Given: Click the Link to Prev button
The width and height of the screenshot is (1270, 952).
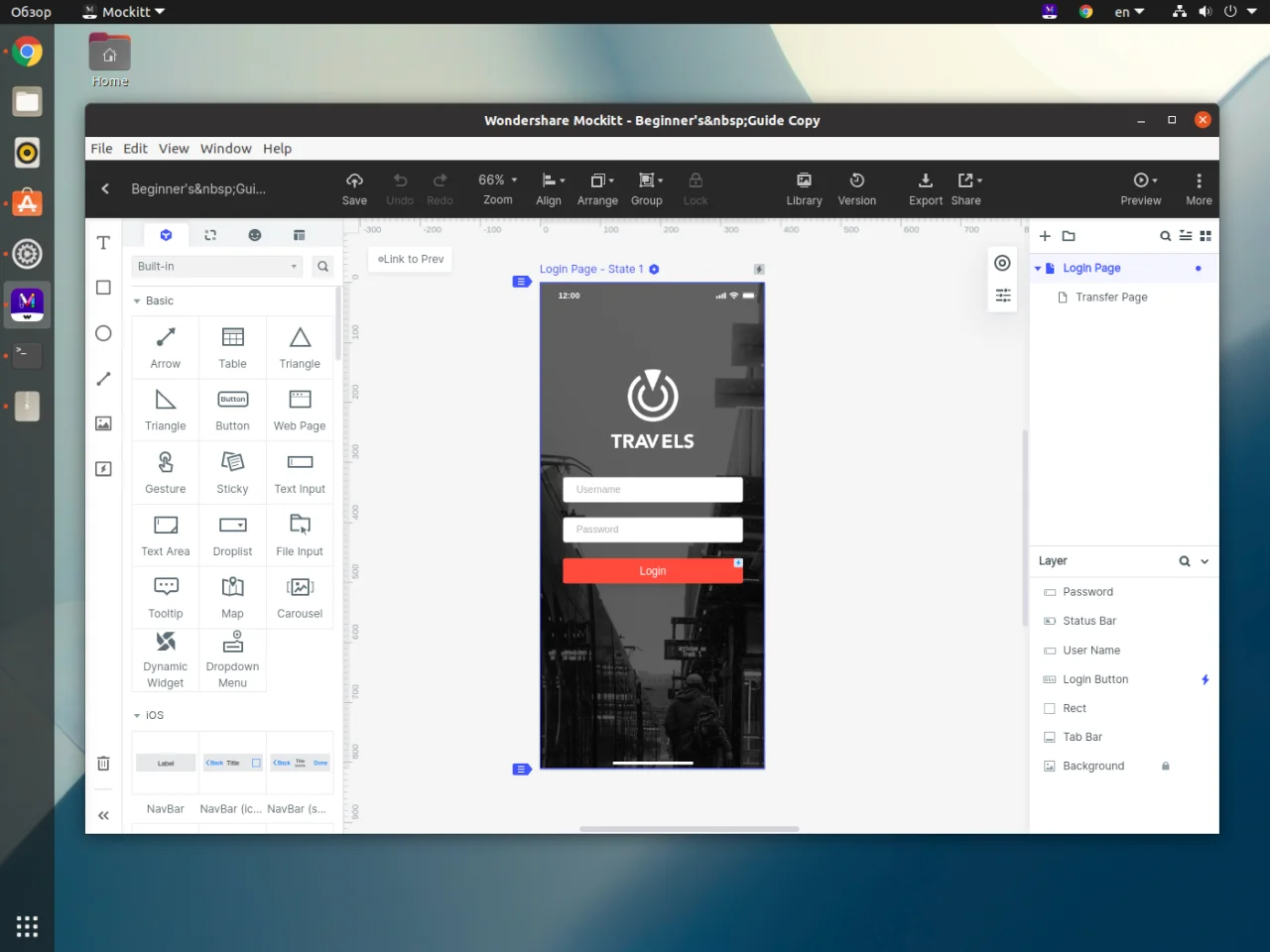Looking at the screenshot, I should (x=411, y=259).
